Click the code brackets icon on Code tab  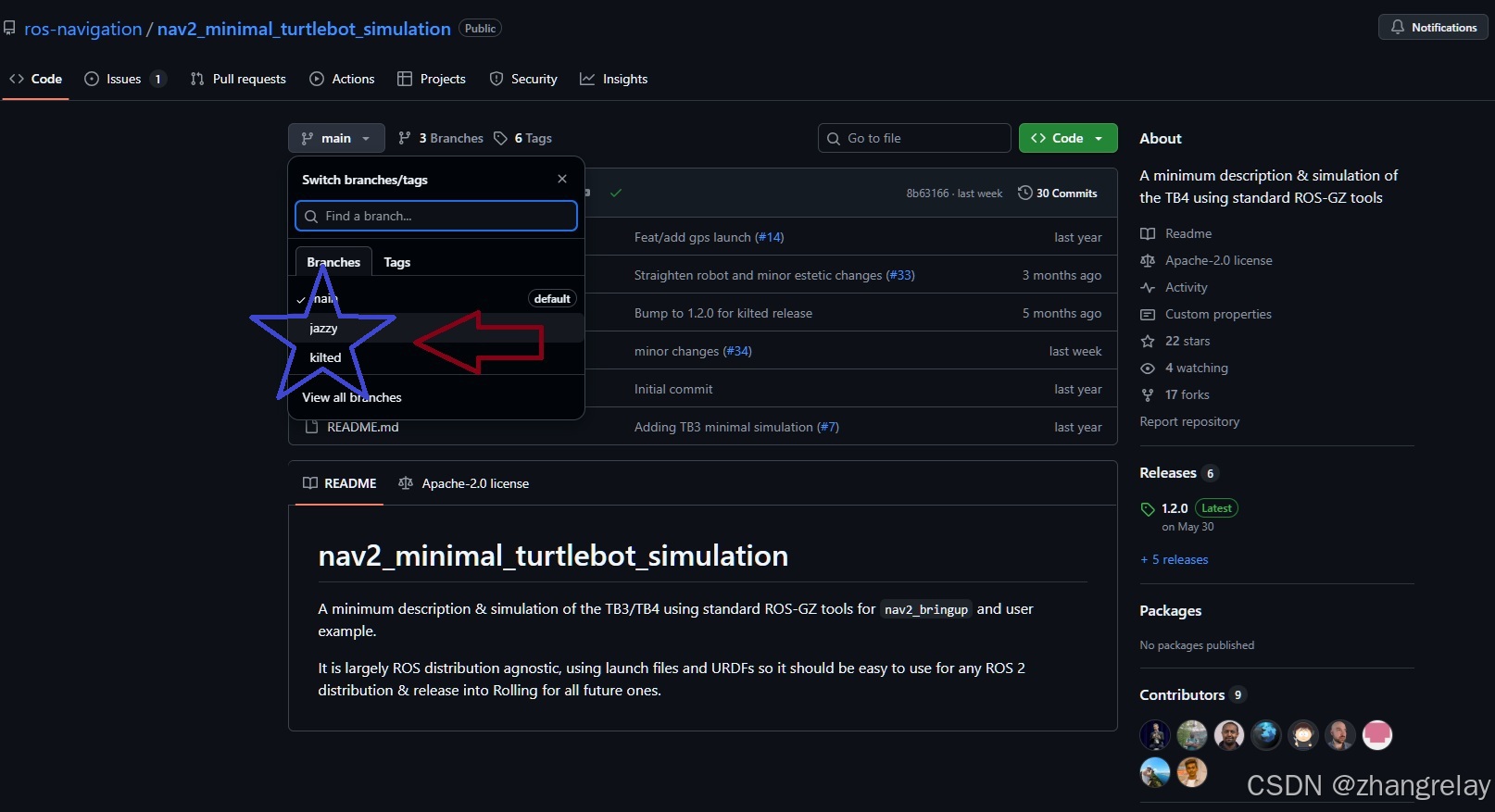coord(17,79)
